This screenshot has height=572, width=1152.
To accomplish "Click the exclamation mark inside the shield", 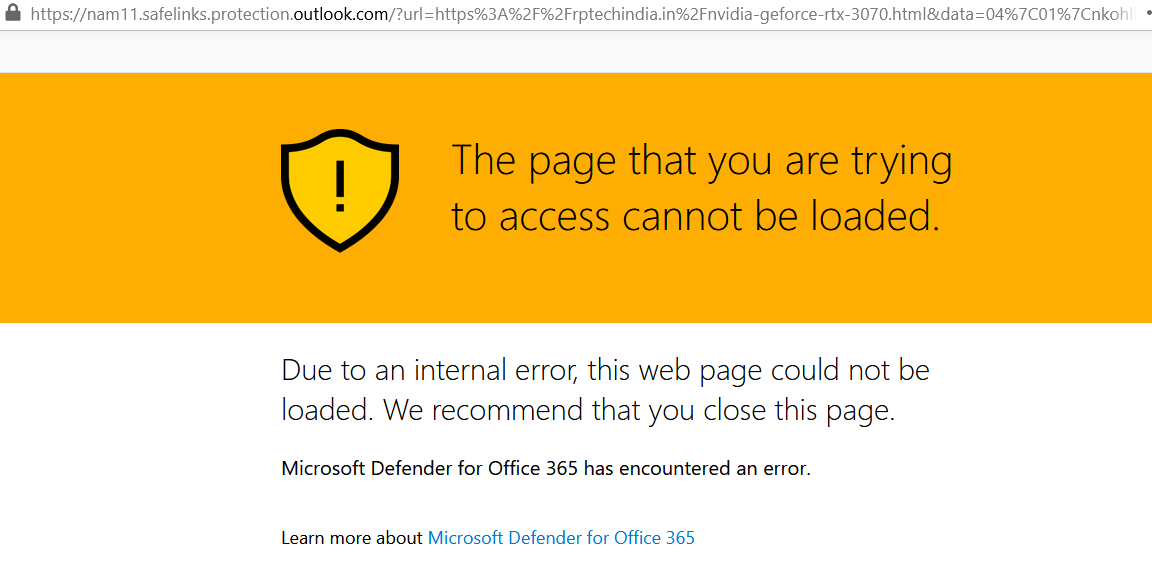I will coord(339,186).
